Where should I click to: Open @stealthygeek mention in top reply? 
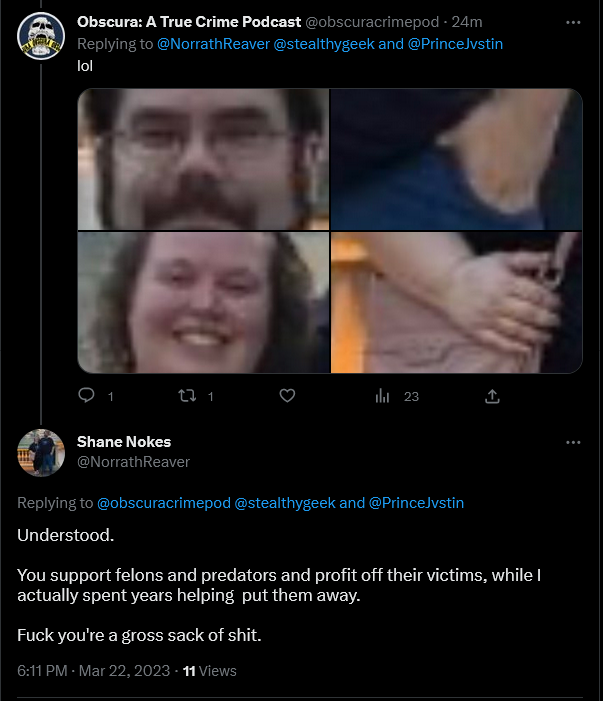[324, 44]
